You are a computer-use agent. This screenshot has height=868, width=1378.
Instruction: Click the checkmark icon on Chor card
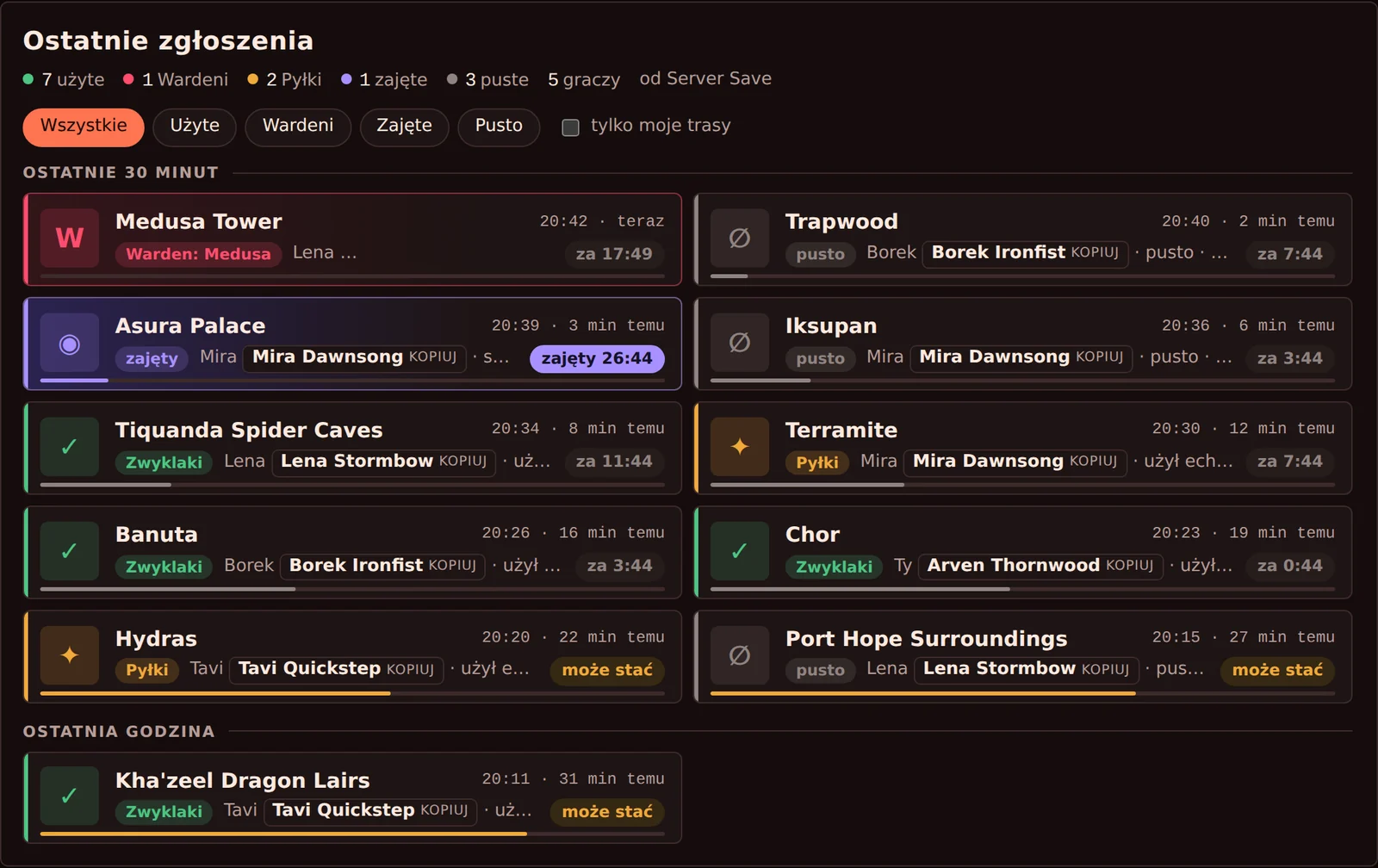pyautogui.click(x=740, y=551)
